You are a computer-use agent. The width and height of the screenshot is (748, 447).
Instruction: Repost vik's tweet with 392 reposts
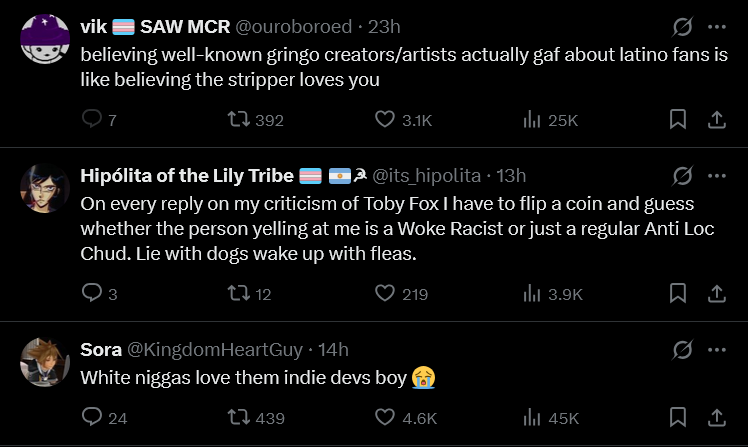(x=240, y=120)
